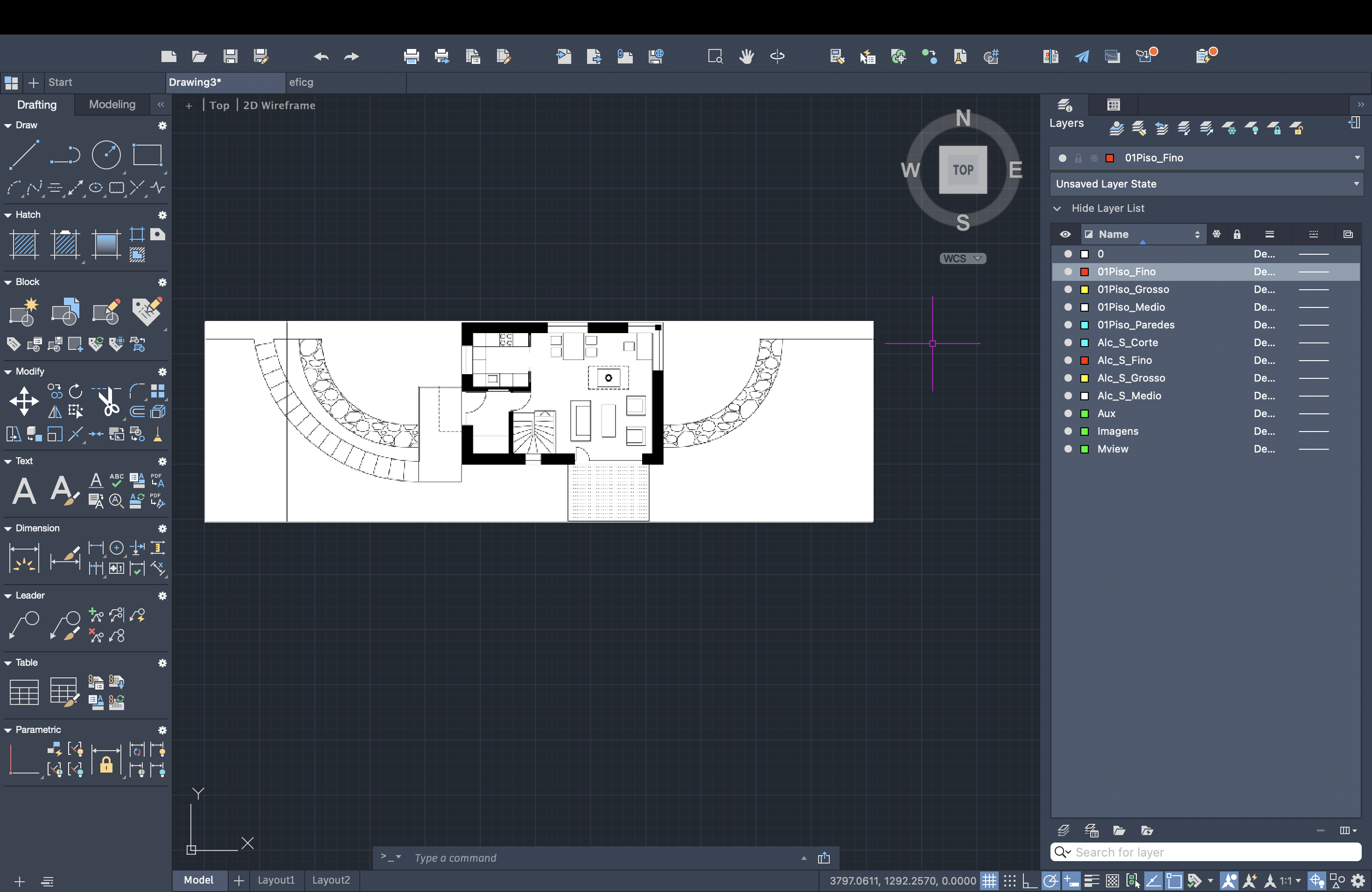Toggle visibility of Imagens layer
This screenshot has width=1372, height=892.
[x=1065, y=431]
